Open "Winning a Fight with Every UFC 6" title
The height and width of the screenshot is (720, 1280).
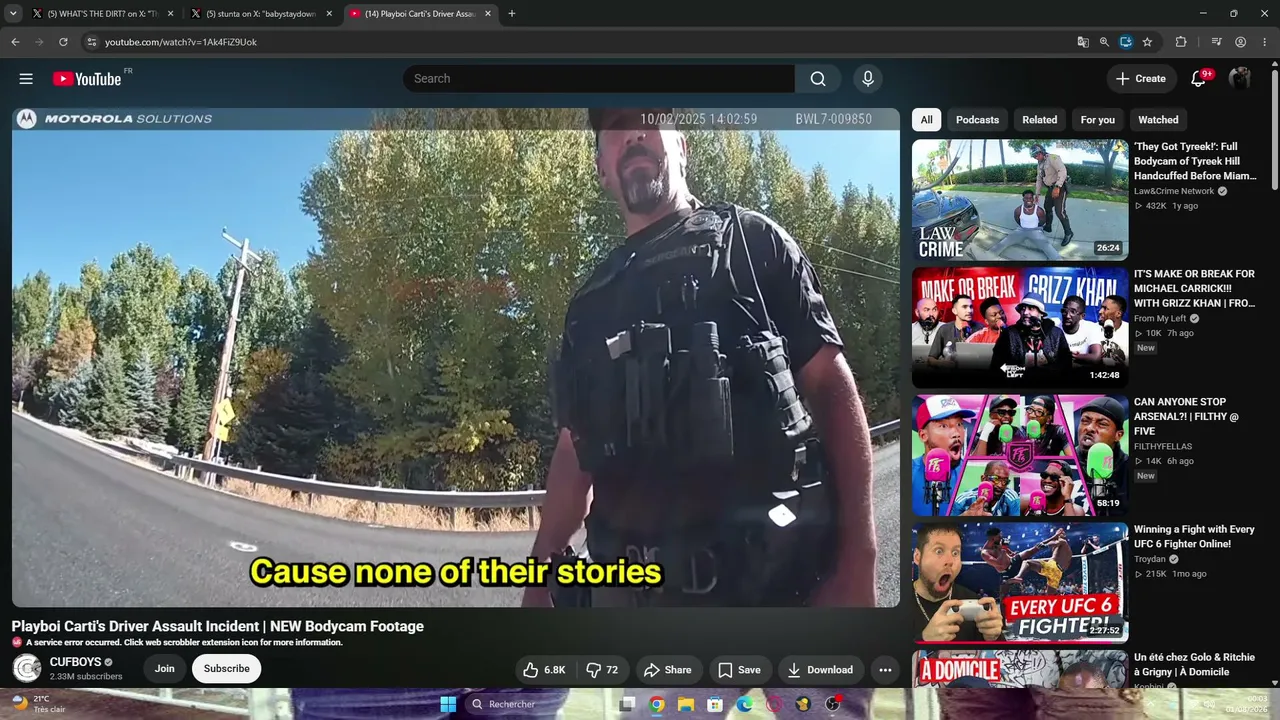click(x=1194, y=537)
